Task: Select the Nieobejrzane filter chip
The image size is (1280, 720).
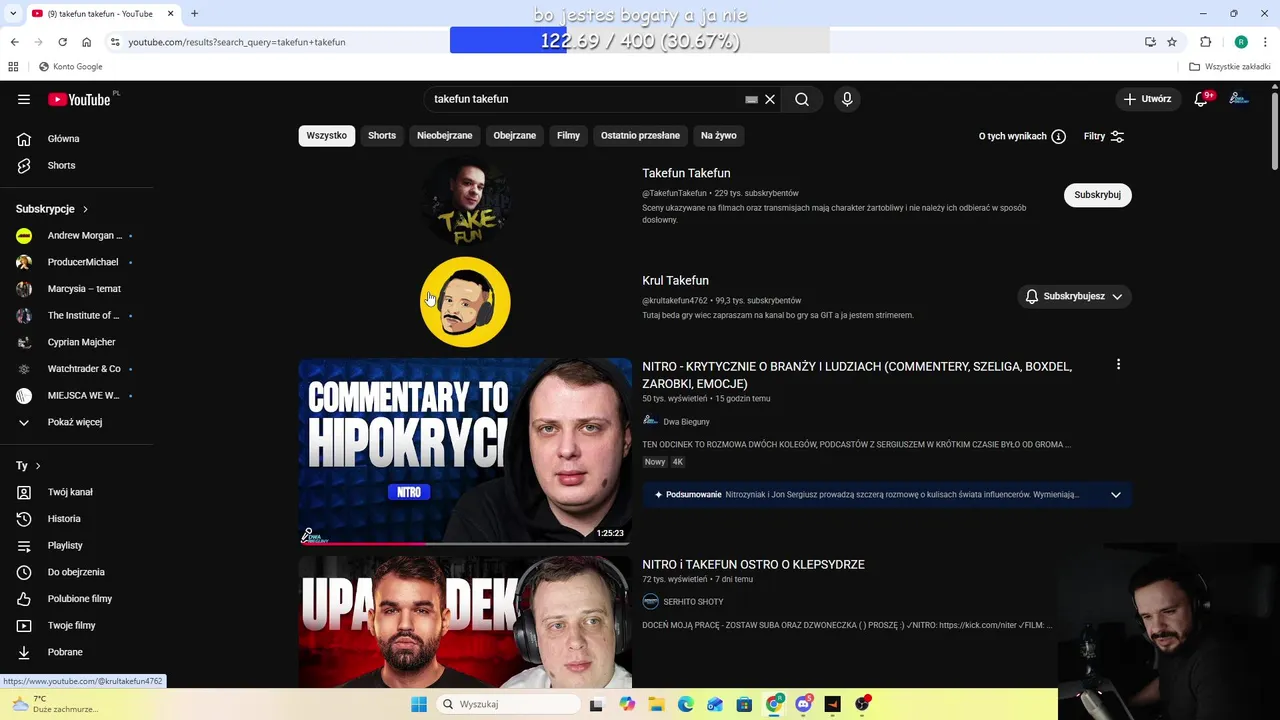Action: [445, 135]
